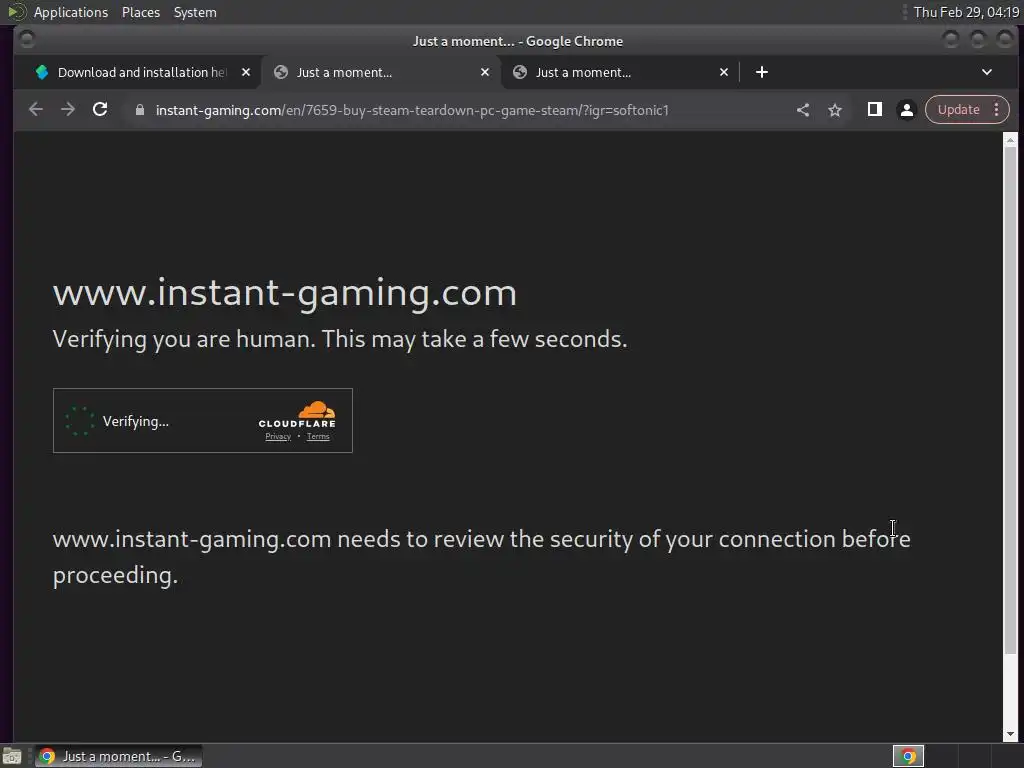This screenshot has width=1024, height=768.
Task: Click the distro logo in top panel
Action: (16, 12)
